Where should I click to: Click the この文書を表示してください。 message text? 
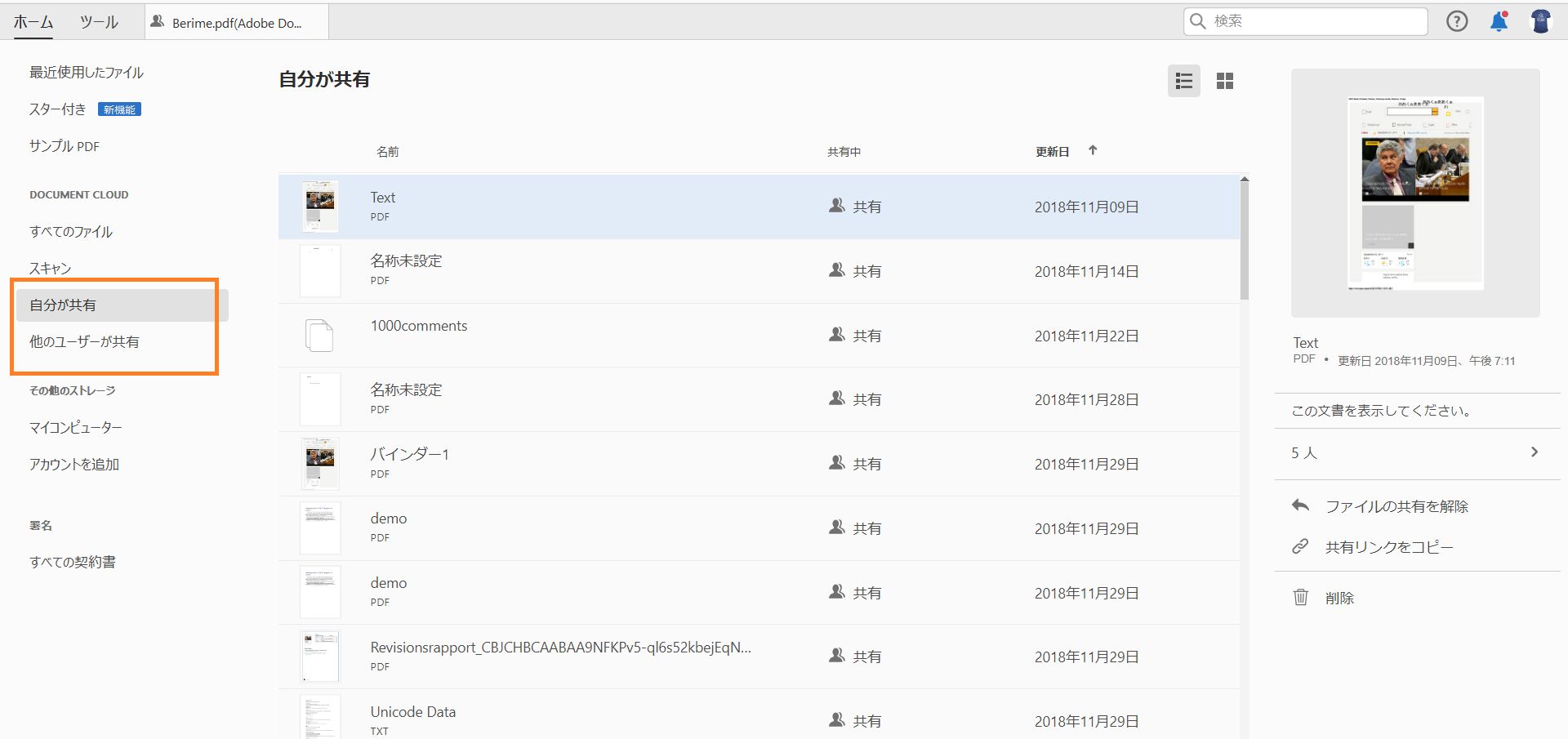1383,411
